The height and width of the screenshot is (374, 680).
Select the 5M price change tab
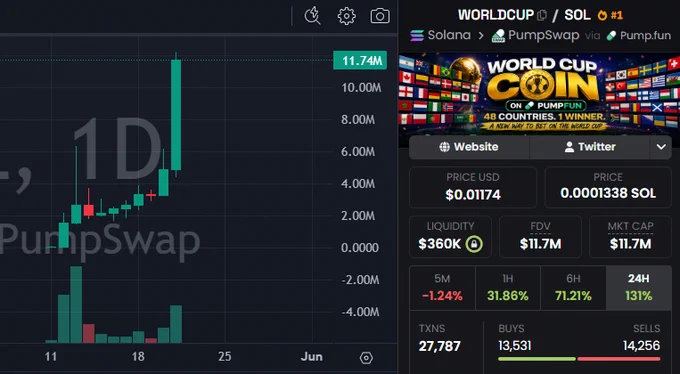(442, 288)
